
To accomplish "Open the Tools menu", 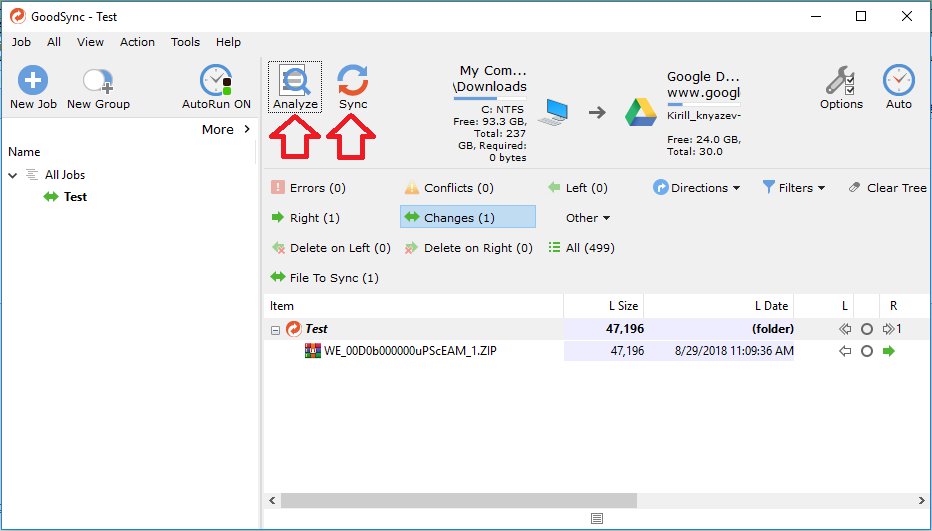I will click(x=185, y=42).
